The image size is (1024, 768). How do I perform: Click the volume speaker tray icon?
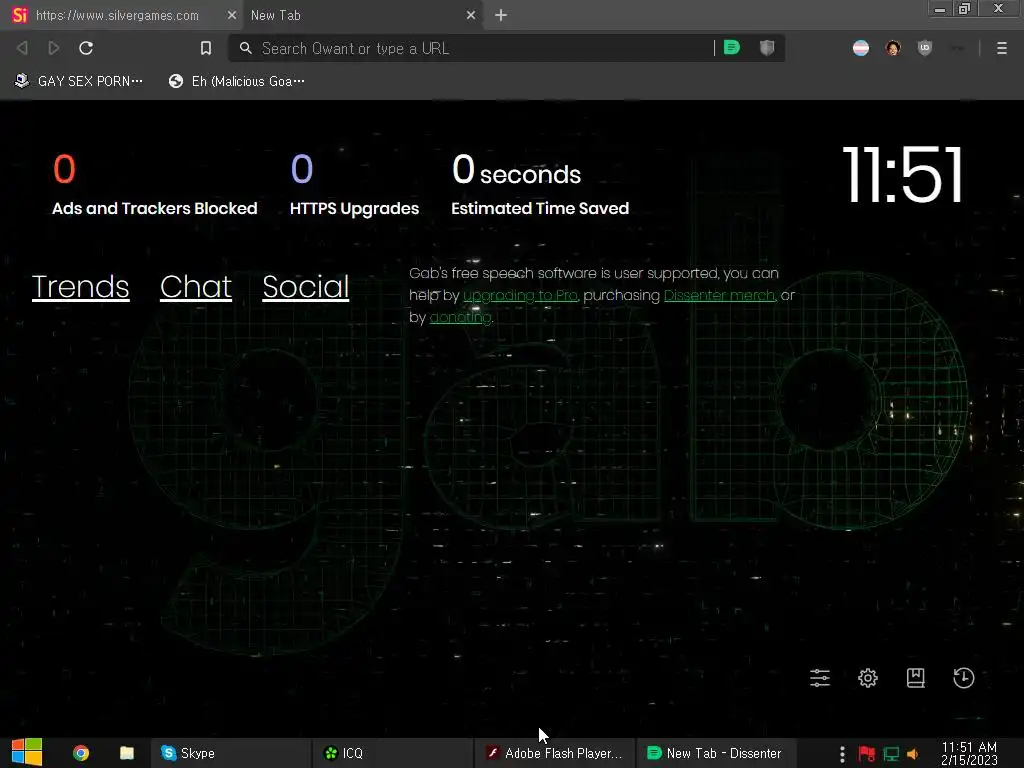[x=912, y=754]
